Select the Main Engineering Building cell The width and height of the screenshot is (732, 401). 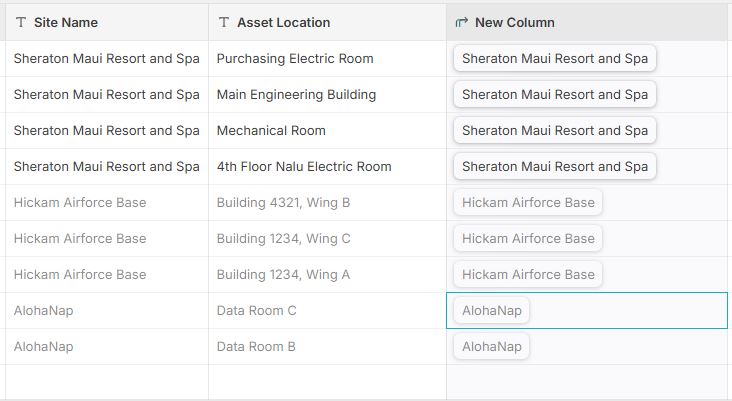[x=327, y=95]
